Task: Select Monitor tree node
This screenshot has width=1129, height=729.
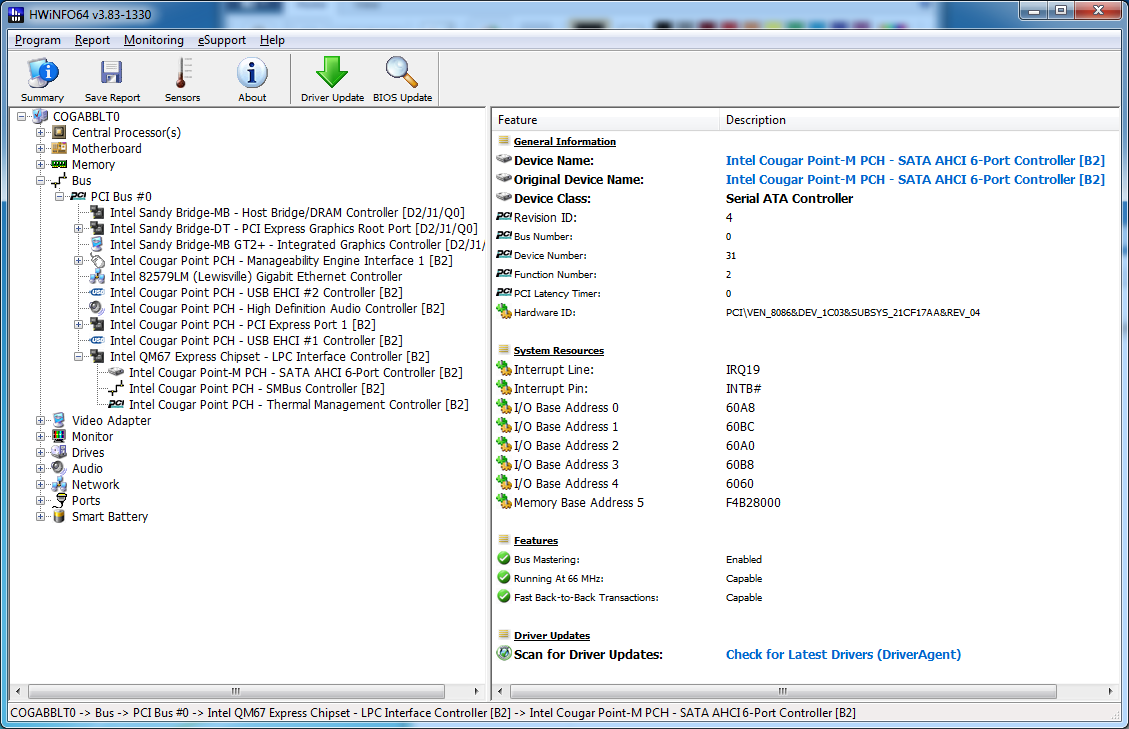Action: 92,437
